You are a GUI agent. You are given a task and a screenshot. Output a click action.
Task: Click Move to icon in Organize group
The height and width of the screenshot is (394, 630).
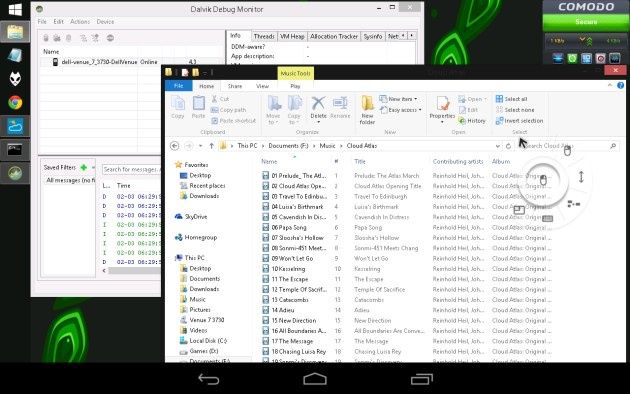point(273,110)
